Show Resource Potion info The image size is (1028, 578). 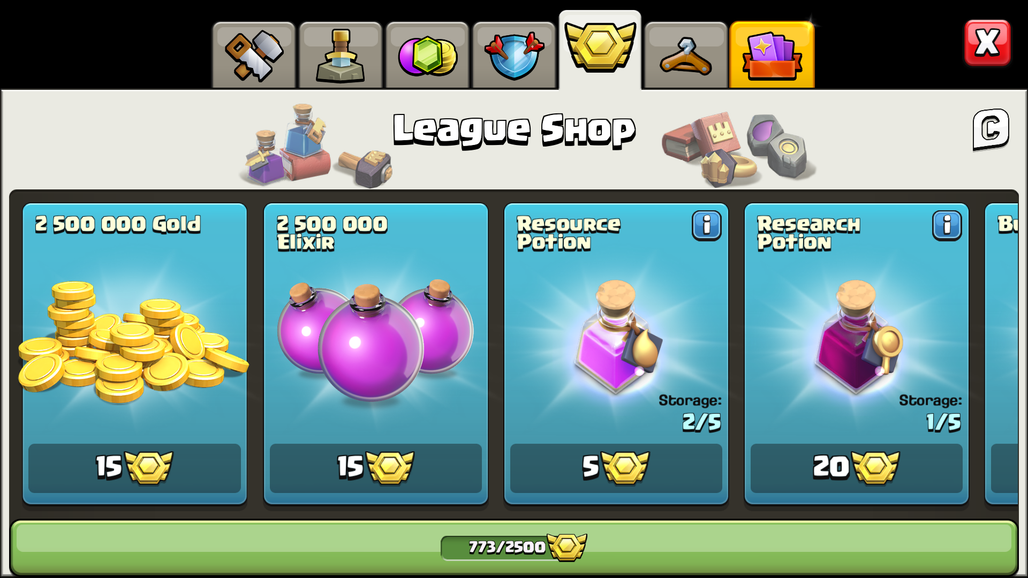706,225
